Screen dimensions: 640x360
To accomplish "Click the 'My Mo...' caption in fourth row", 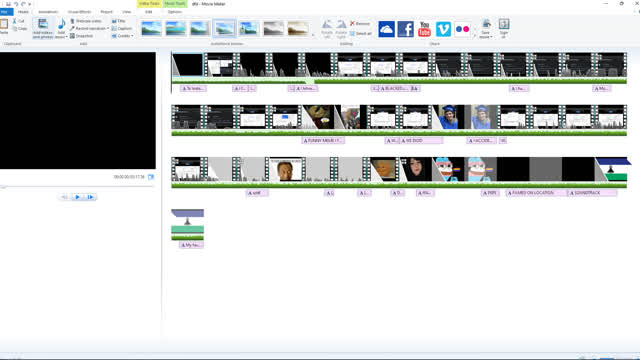I will (191, 245).
